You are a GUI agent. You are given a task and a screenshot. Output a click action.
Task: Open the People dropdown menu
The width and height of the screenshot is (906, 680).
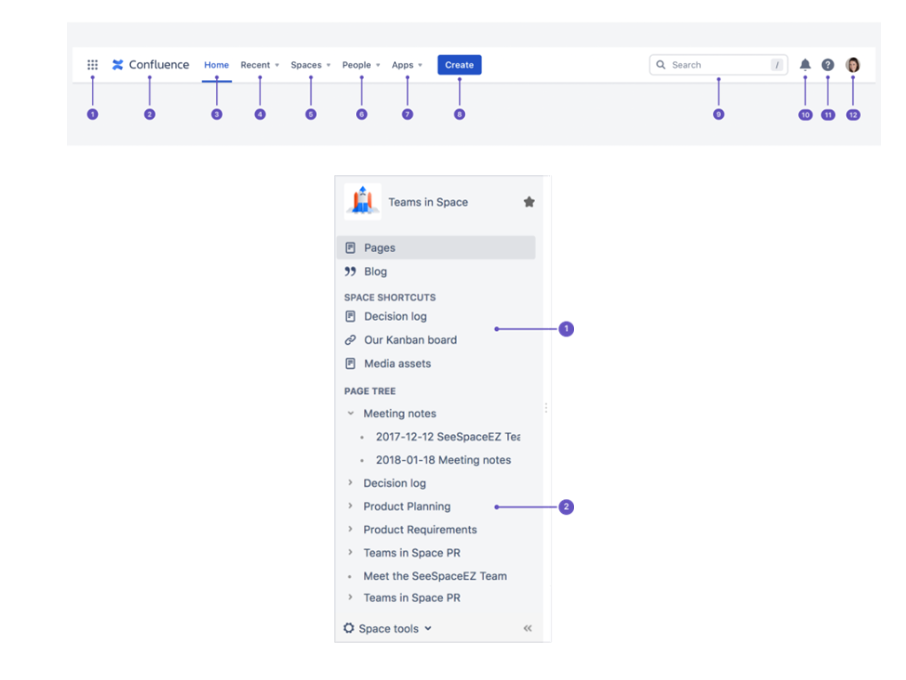click(x=361, y=65)
